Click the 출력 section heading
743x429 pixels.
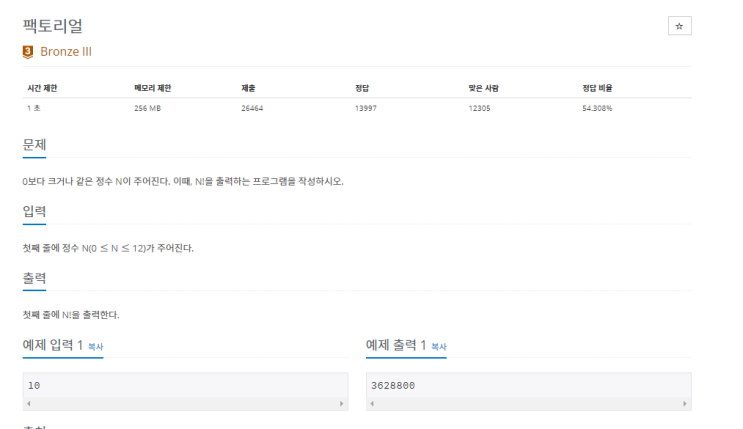(x=34, y=278)
